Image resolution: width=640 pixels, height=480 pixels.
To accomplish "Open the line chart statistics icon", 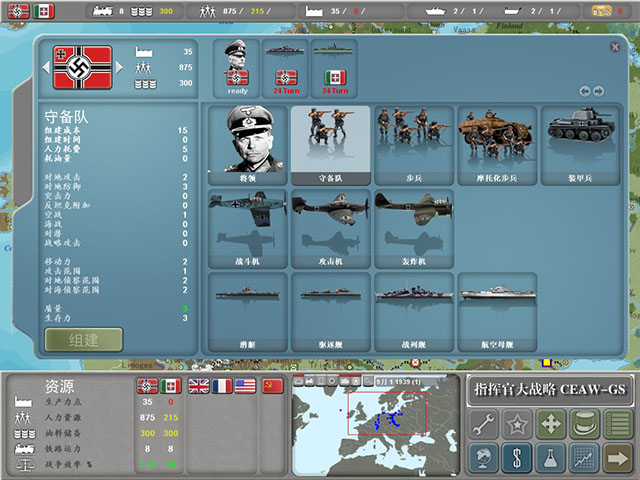I will 585,458.
